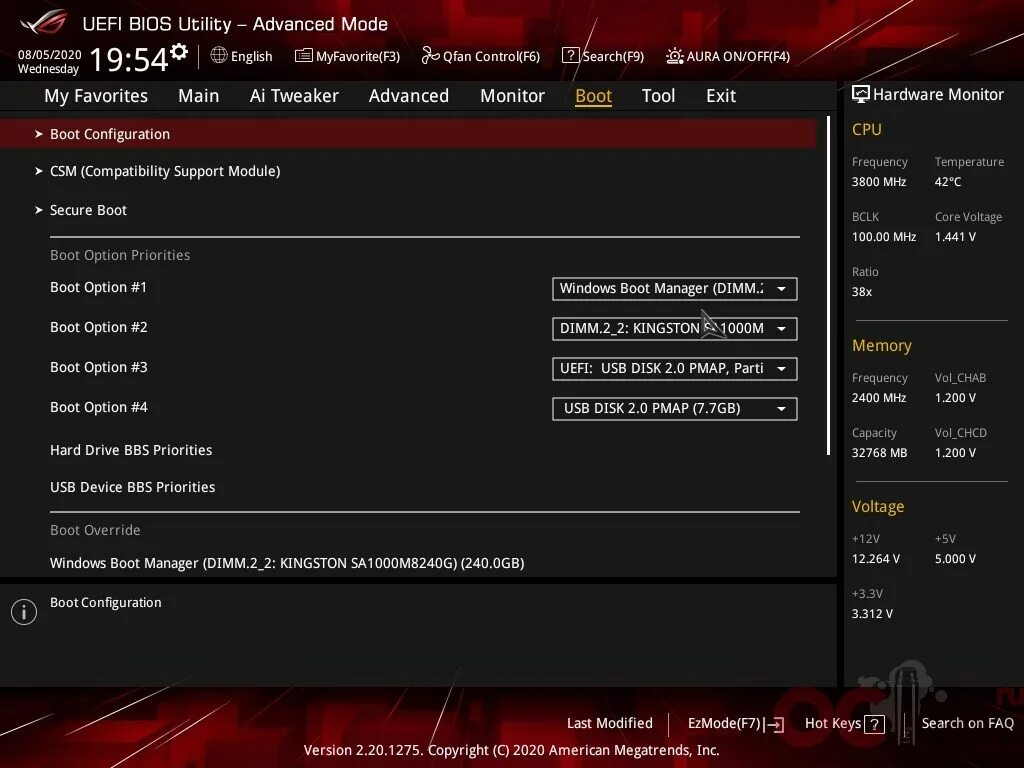Click the BCLK value 100.00 MHz
The image size is (1024, 768).
point(884,236)
